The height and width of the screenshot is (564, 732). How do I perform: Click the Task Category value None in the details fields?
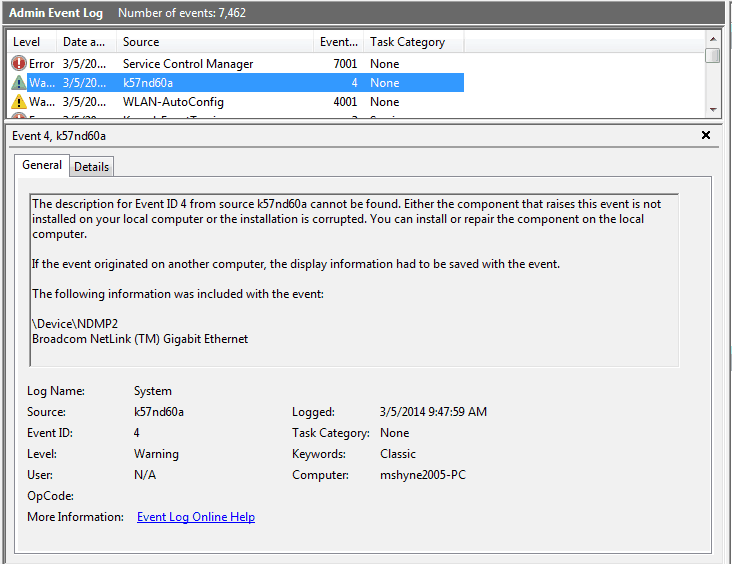click(394, 433)
